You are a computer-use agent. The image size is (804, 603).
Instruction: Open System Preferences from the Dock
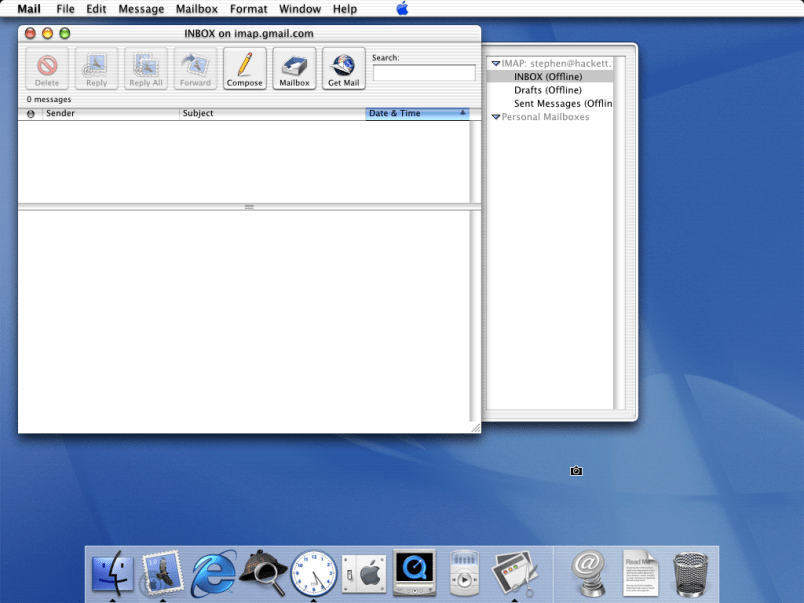tap(364, 573)
